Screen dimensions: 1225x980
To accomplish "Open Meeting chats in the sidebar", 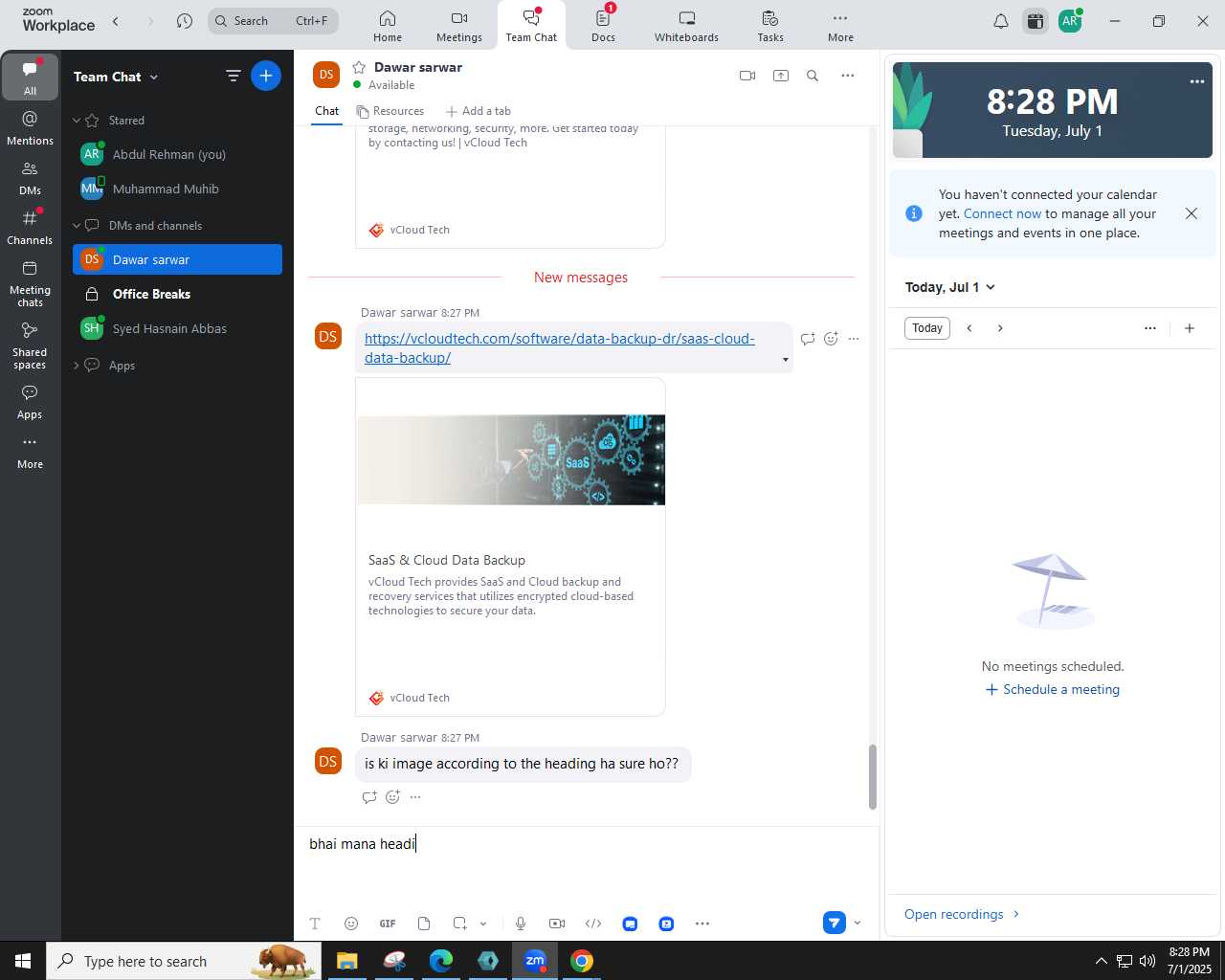I will pyautogui.click(x=30, y=283).
